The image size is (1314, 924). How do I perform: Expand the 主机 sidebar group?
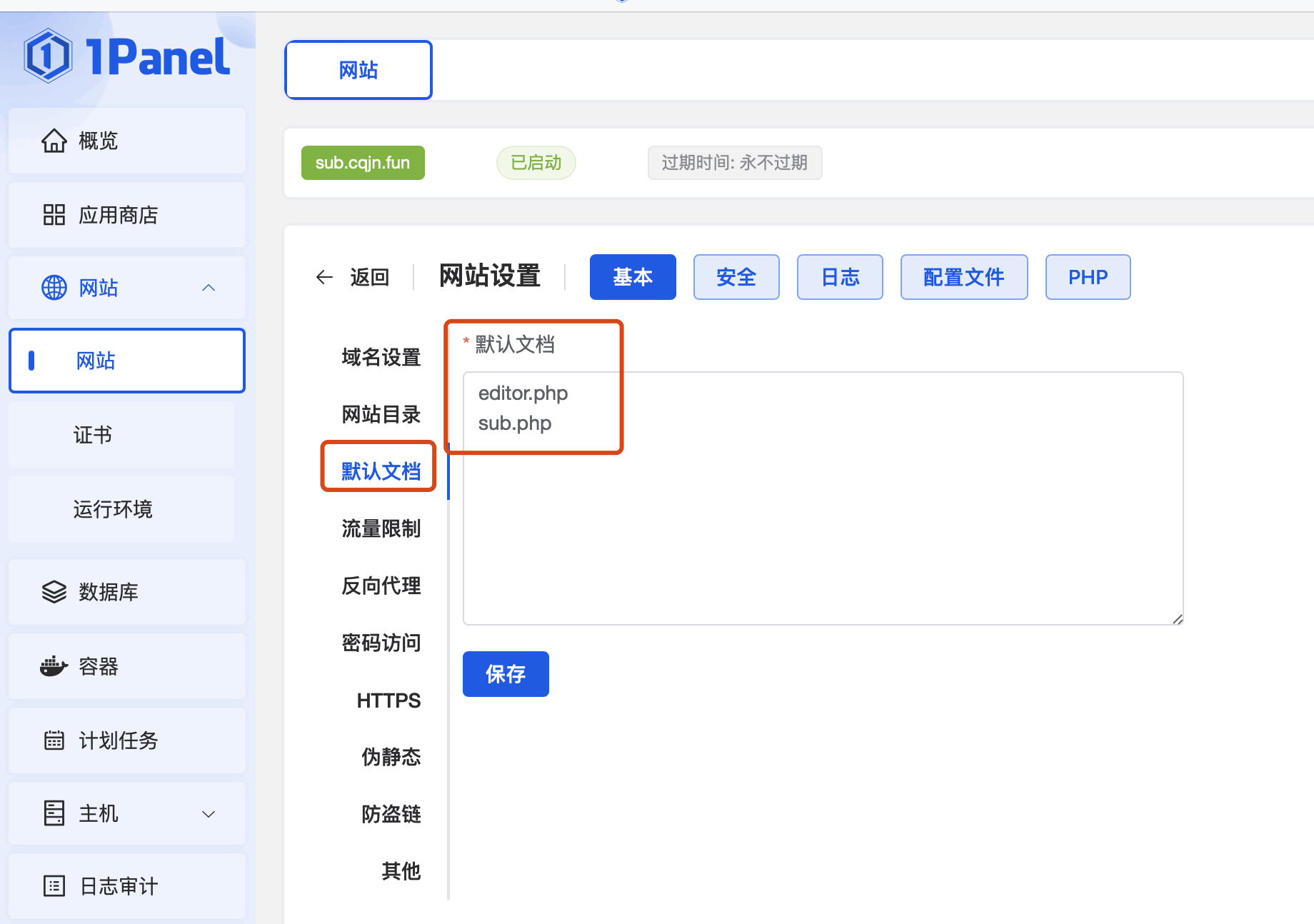coord(208,813)
